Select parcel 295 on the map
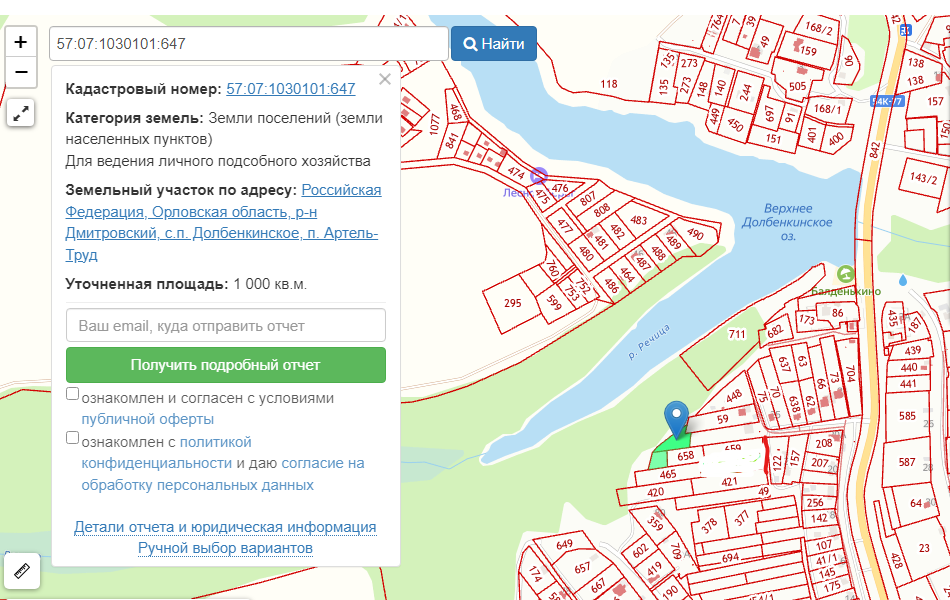 tap(513, 302)
